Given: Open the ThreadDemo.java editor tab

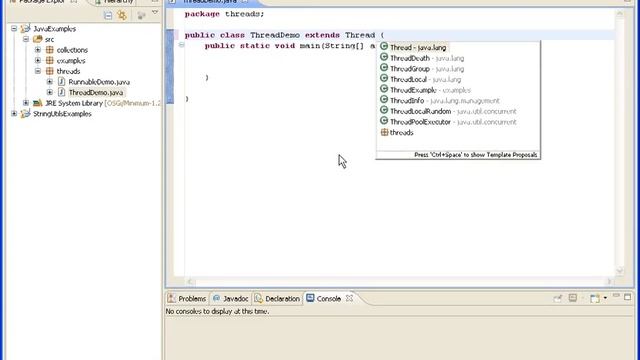Looking at the screenshot, I should [x=209, y=2].
